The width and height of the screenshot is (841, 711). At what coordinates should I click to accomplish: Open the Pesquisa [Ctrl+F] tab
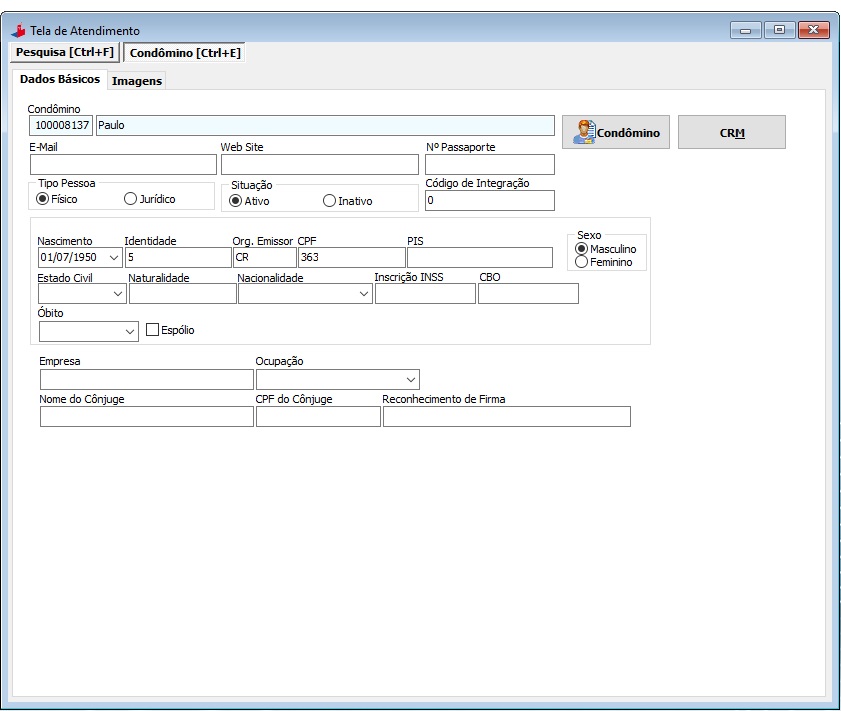[x=64, y=52]
